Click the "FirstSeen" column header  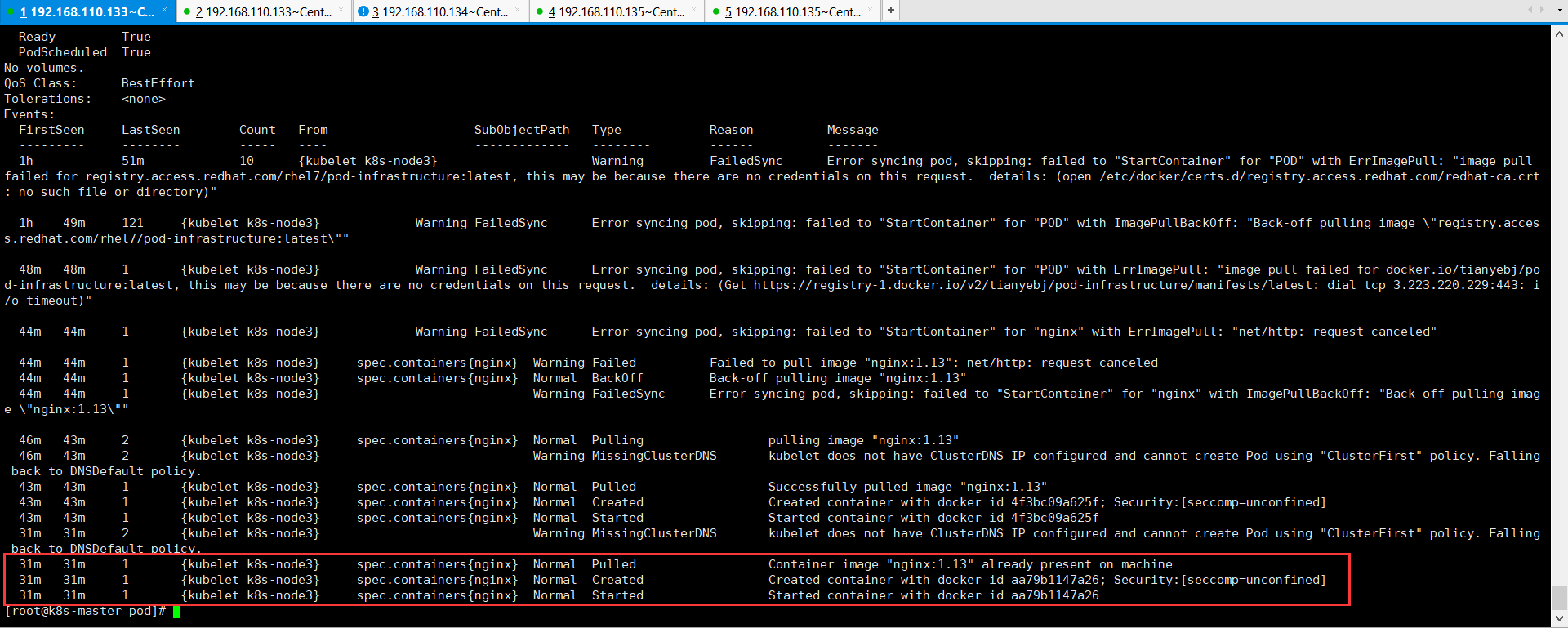pyautogui.click(x=51, y=130)
